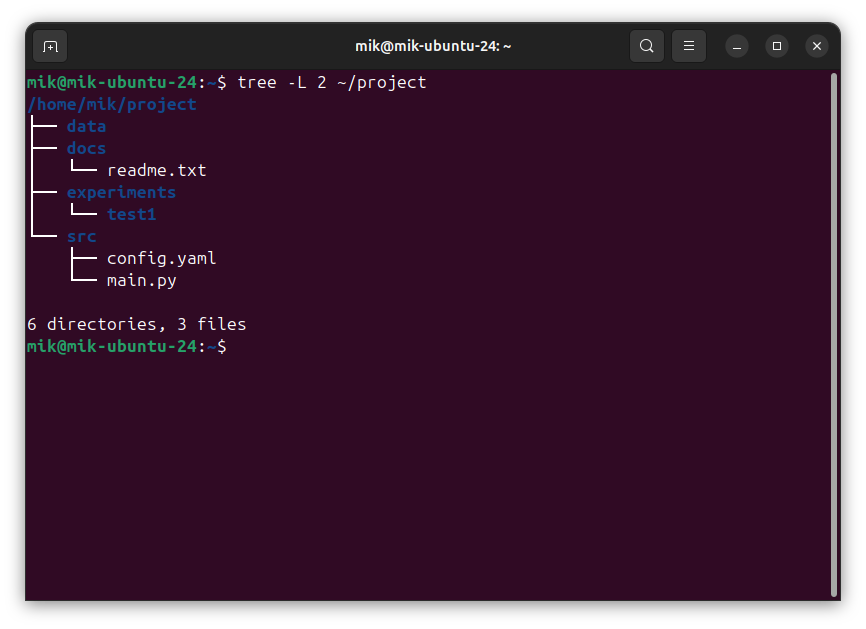Click the vertical scrollbar on the right
Screen dimensions: 866x629
pyautogui.click(x=833, y=330)
